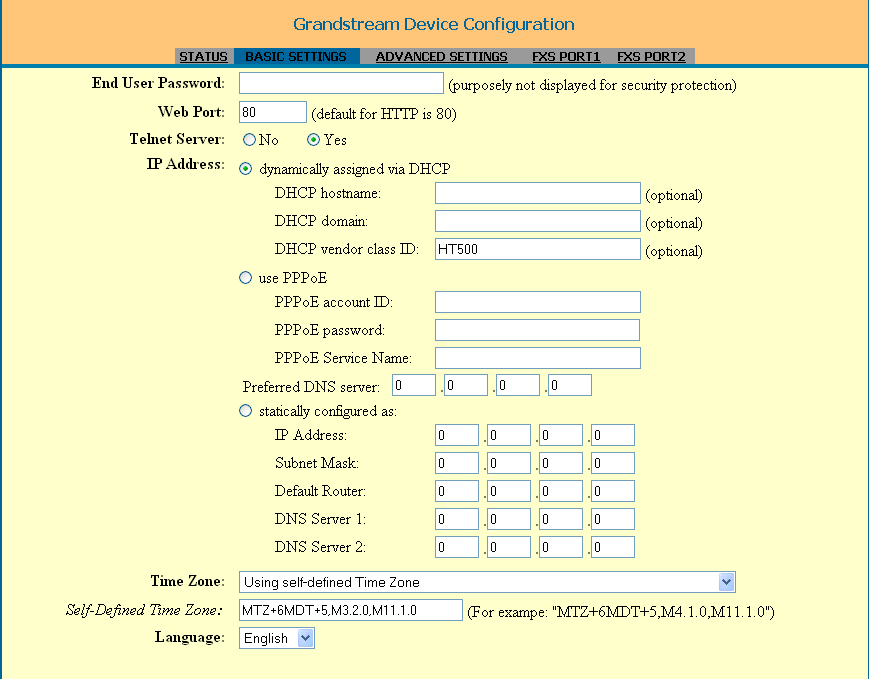Select No for Telnet Server
The image size is (869, 679).
click(x=249, y=140)
